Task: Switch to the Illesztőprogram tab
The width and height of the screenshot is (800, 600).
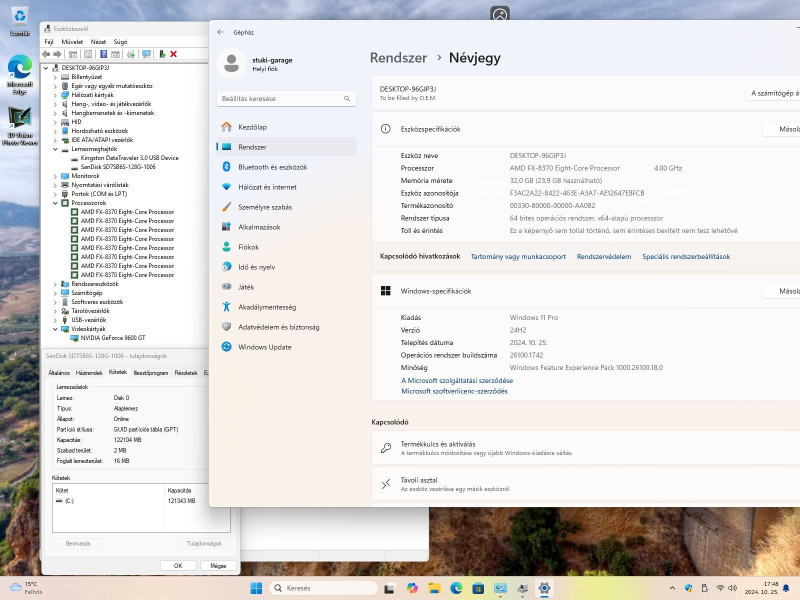Action: point(151,373)
